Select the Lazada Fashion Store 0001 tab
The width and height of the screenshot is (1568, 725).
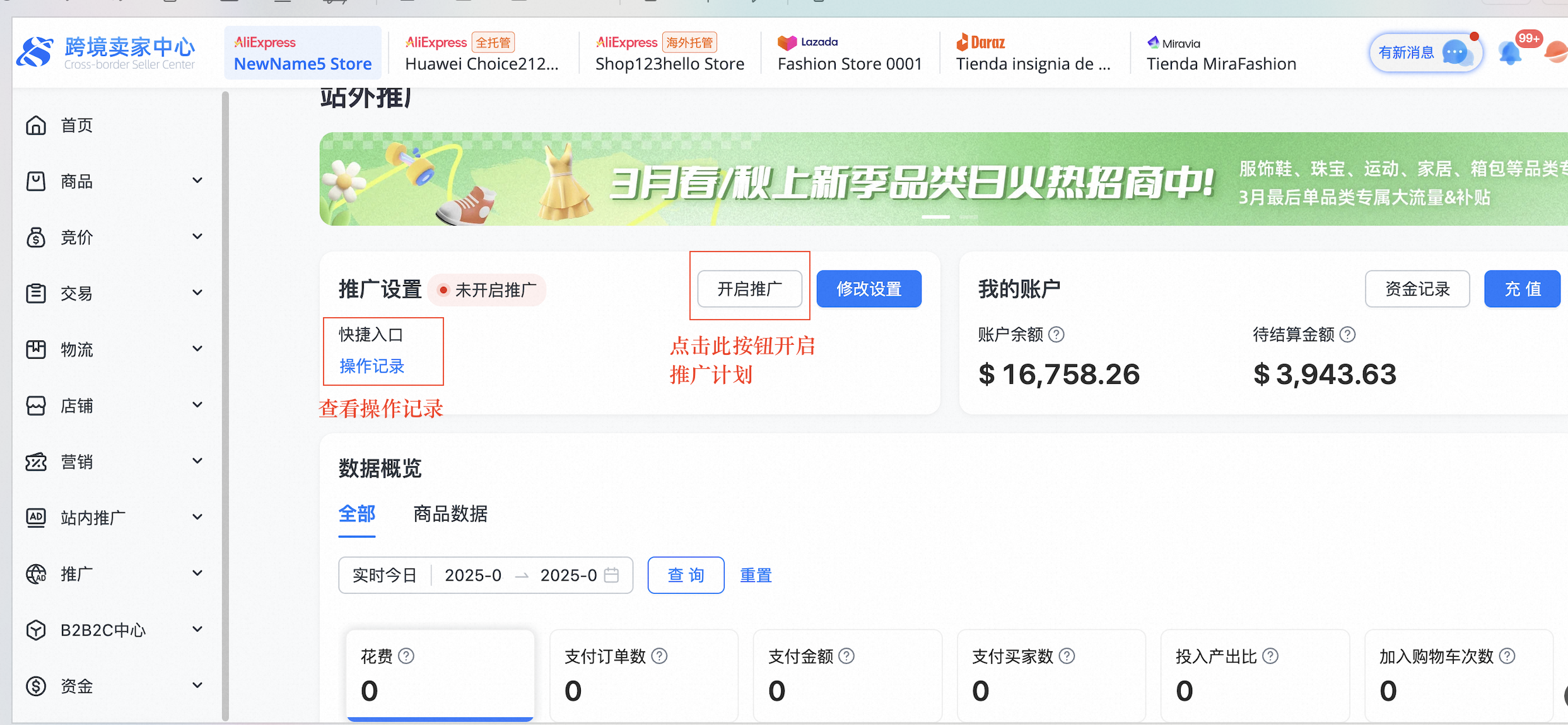tap(849, 53)
